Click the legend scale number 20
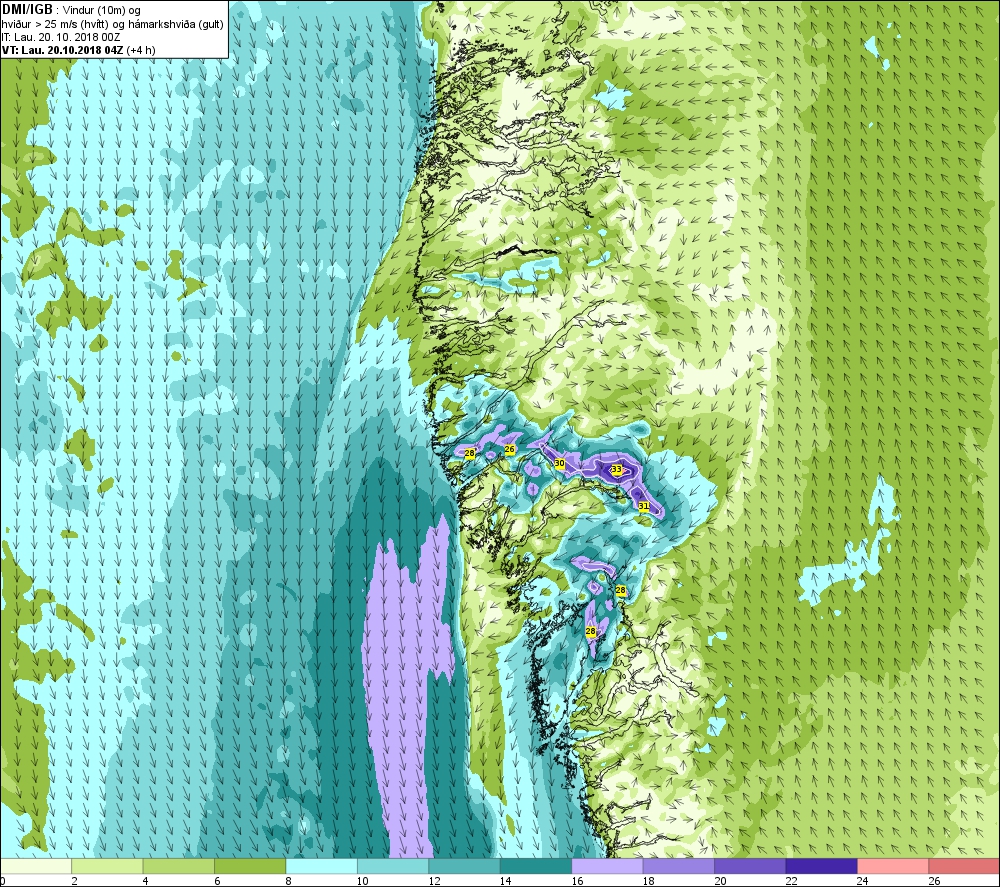This screenshot has height=887, width=1000. click(720, 881)
